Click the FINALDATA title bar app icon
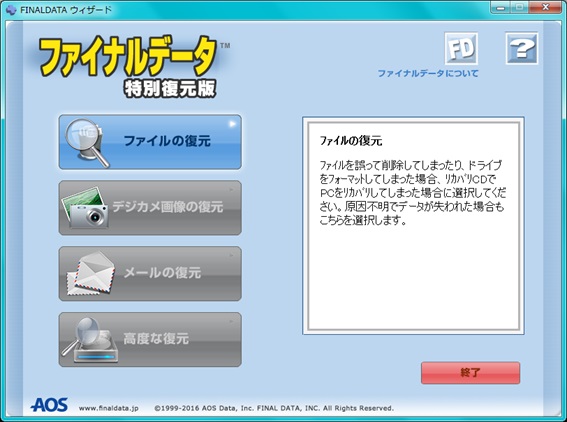This screenshot has height=422, width=567. [x=11, y=10]
